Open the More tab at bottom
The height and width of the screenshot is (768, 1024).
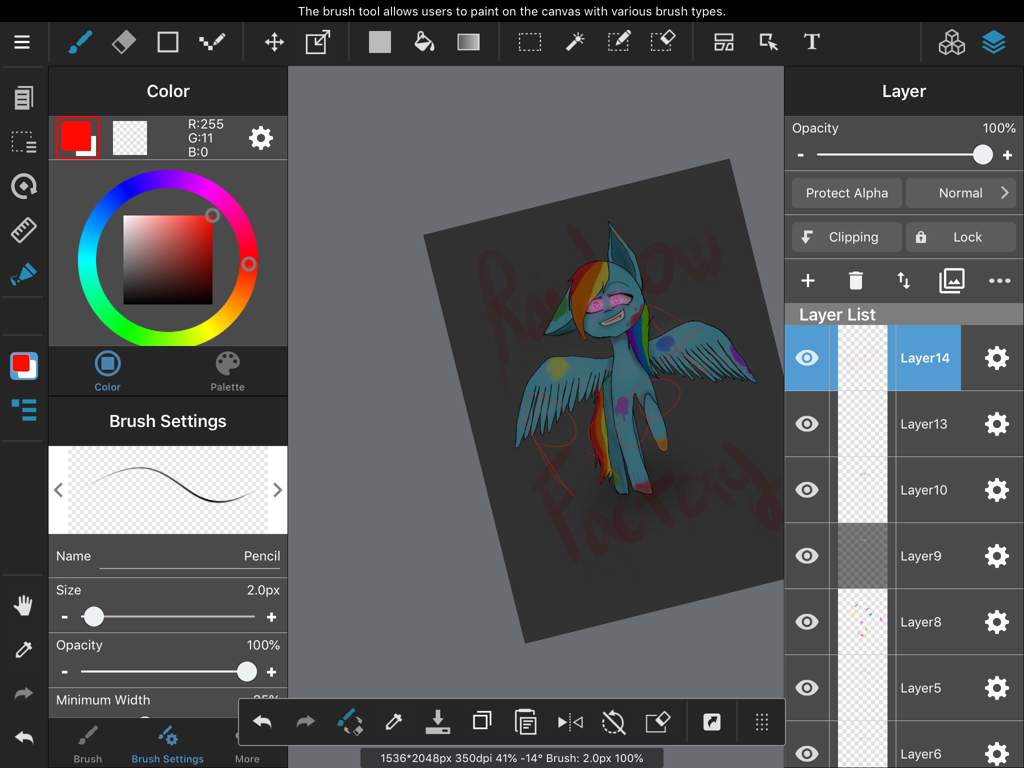(247, 744)
